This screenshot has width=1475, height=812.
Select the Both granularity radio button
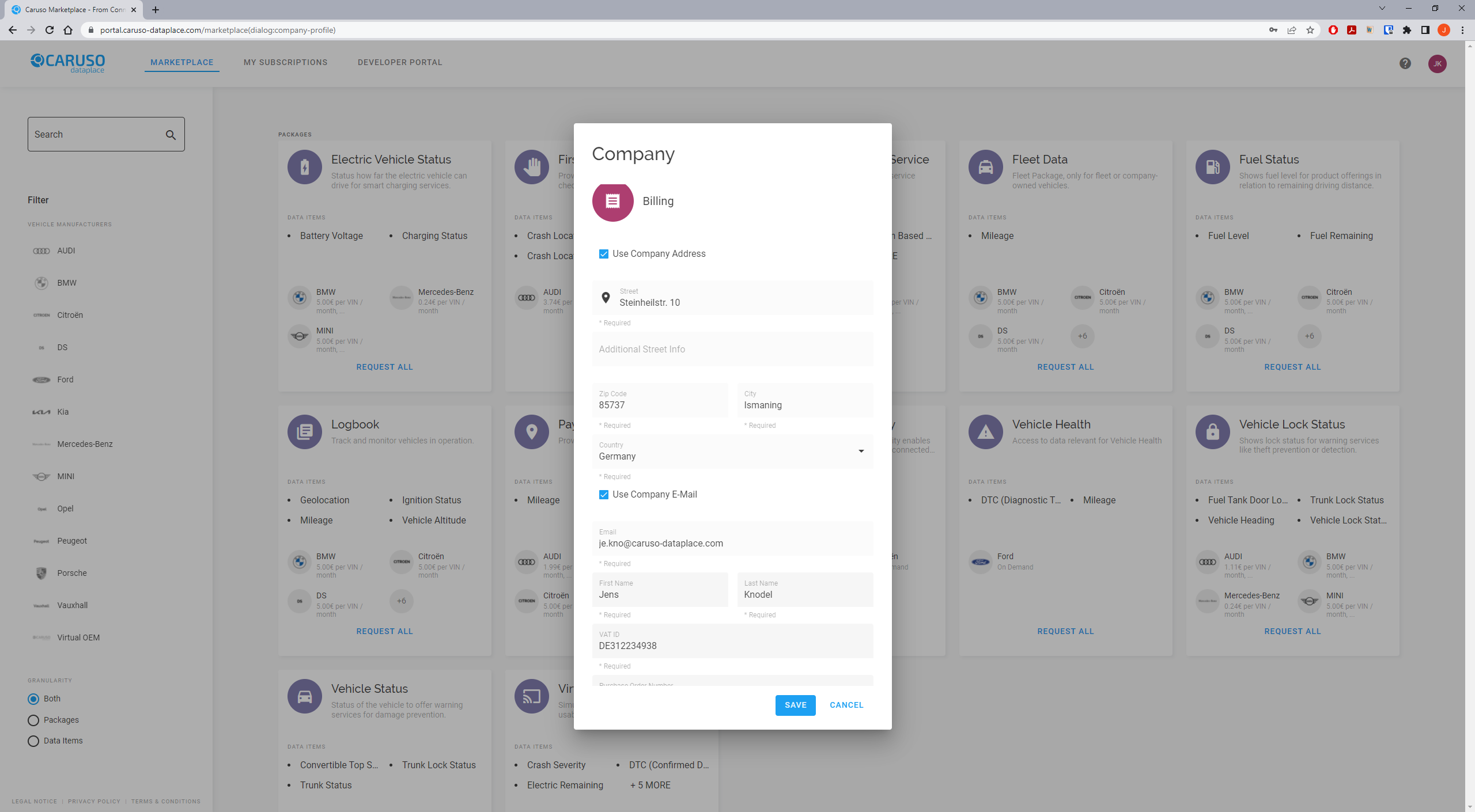click(33, 697)
